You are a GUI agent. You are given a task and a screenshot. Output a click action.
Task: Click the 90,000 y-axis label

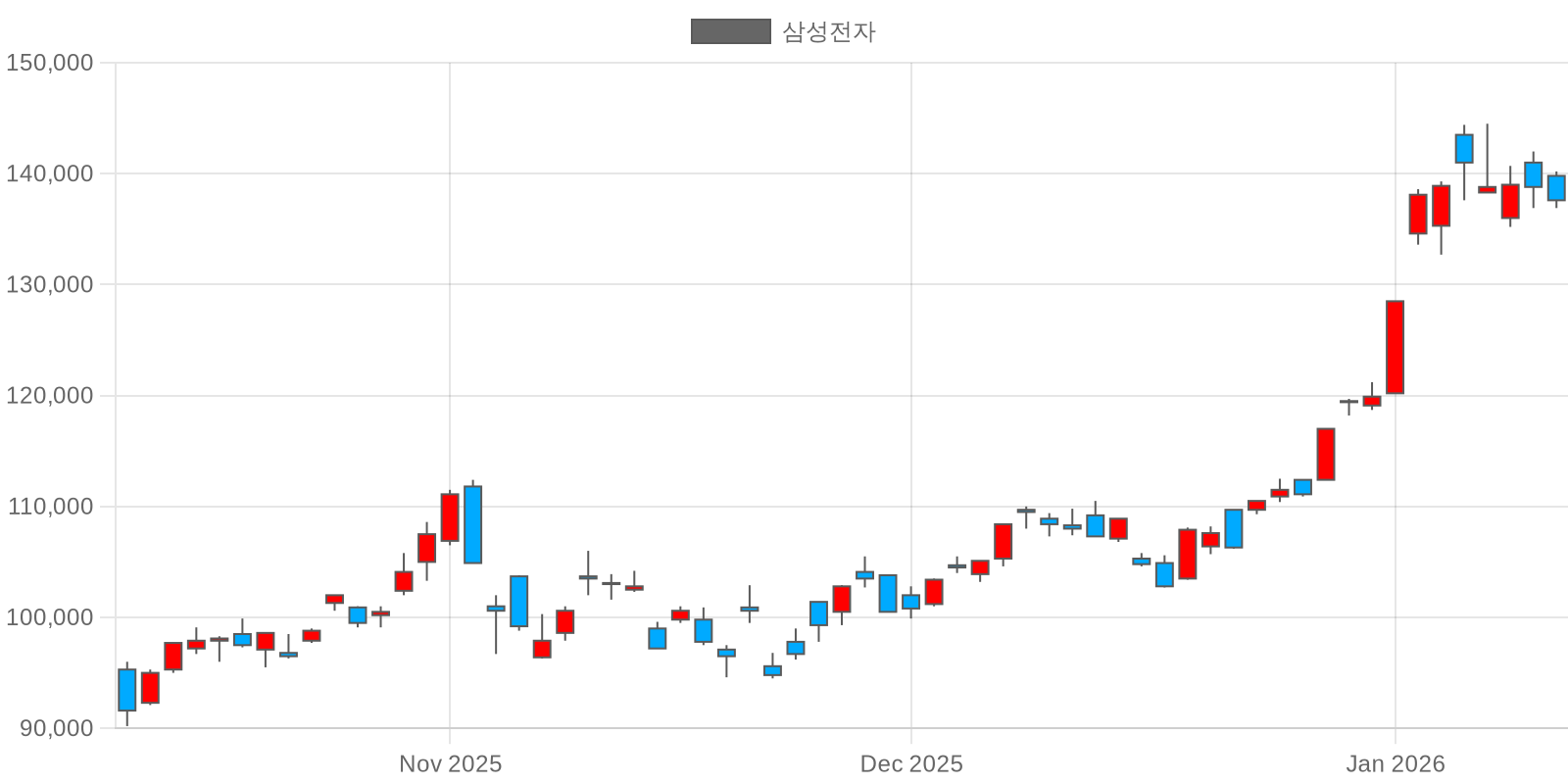[x=55, y=728]
